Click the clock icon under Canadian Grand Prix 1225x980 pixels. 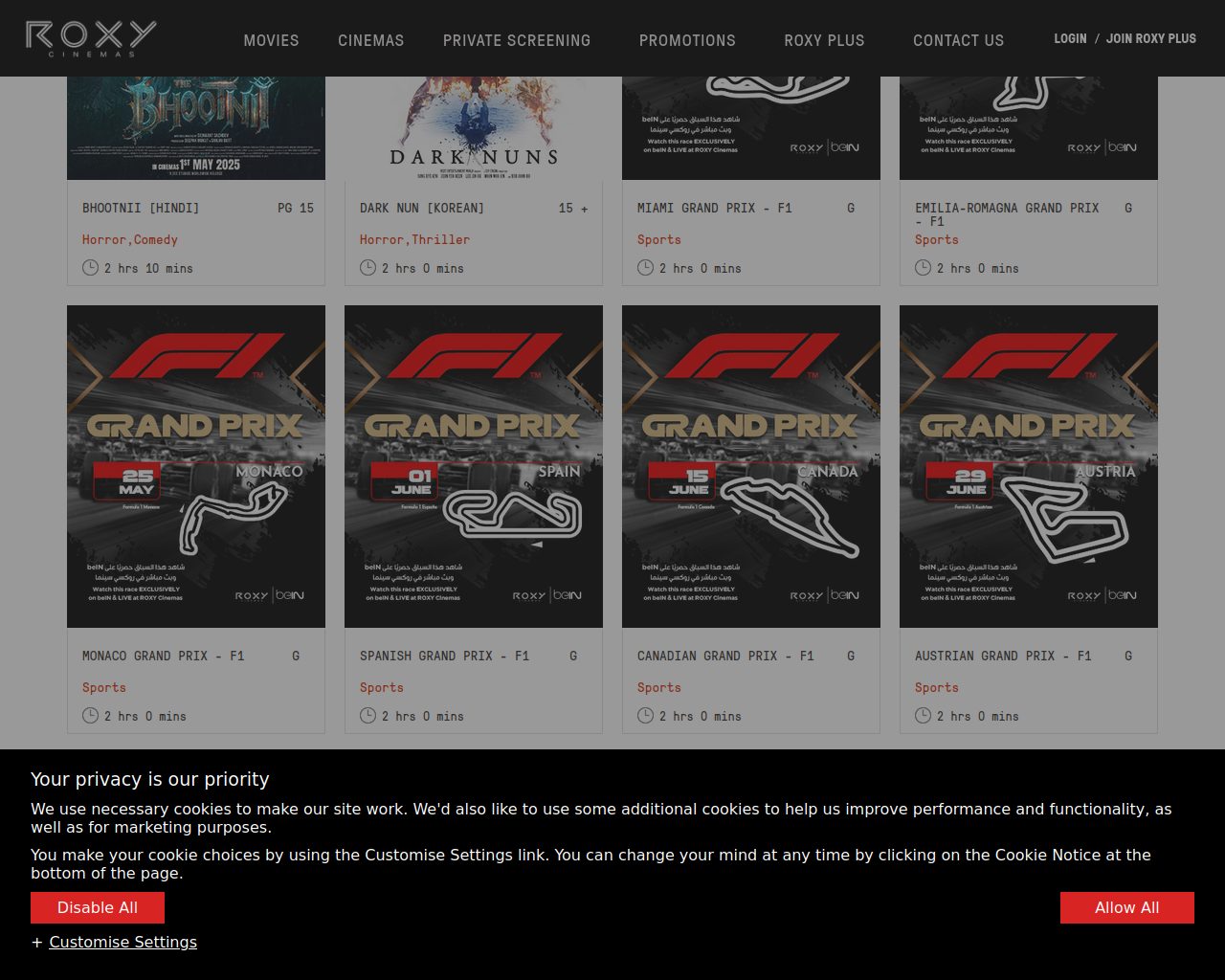click(x=645, y=716)
